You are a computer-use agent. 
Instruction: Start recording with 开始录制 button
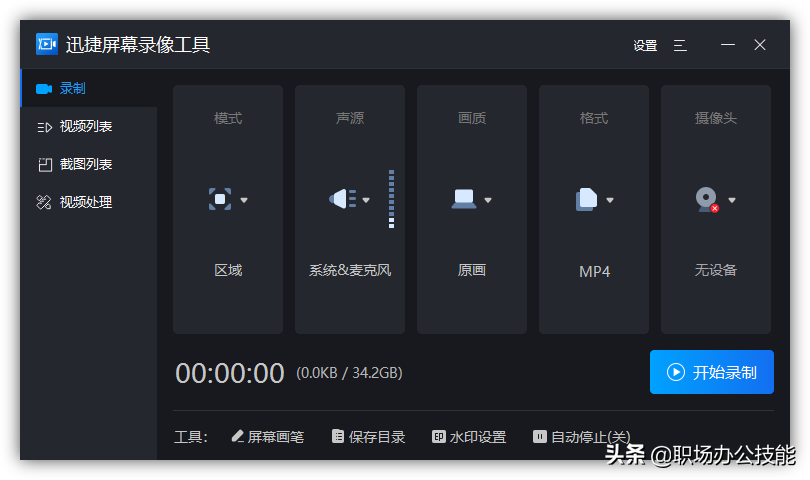coord(711,372)
